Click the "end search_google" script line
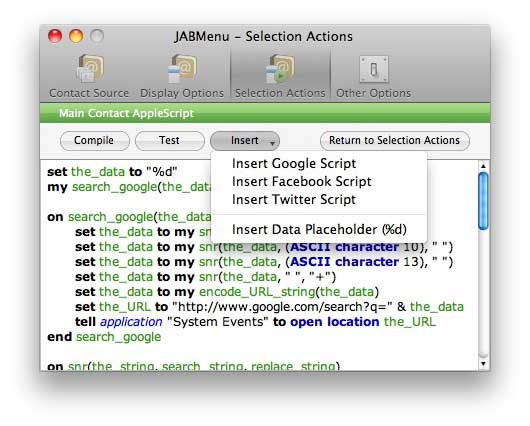The width and height of the screenshot is (530, 426). [x=104, y=337]
